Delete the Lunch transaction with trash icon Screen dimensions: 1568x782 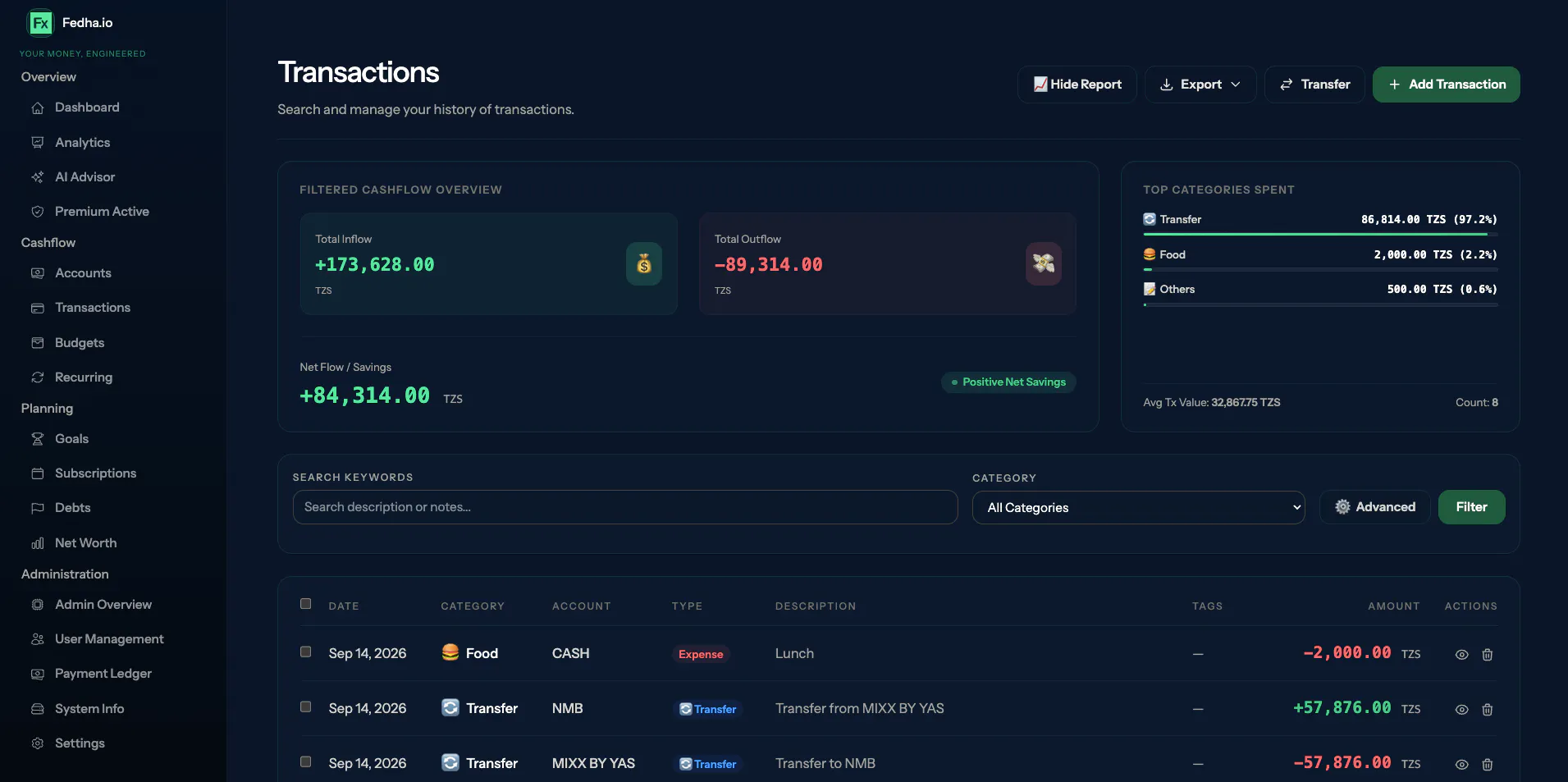pos(1488,655)
